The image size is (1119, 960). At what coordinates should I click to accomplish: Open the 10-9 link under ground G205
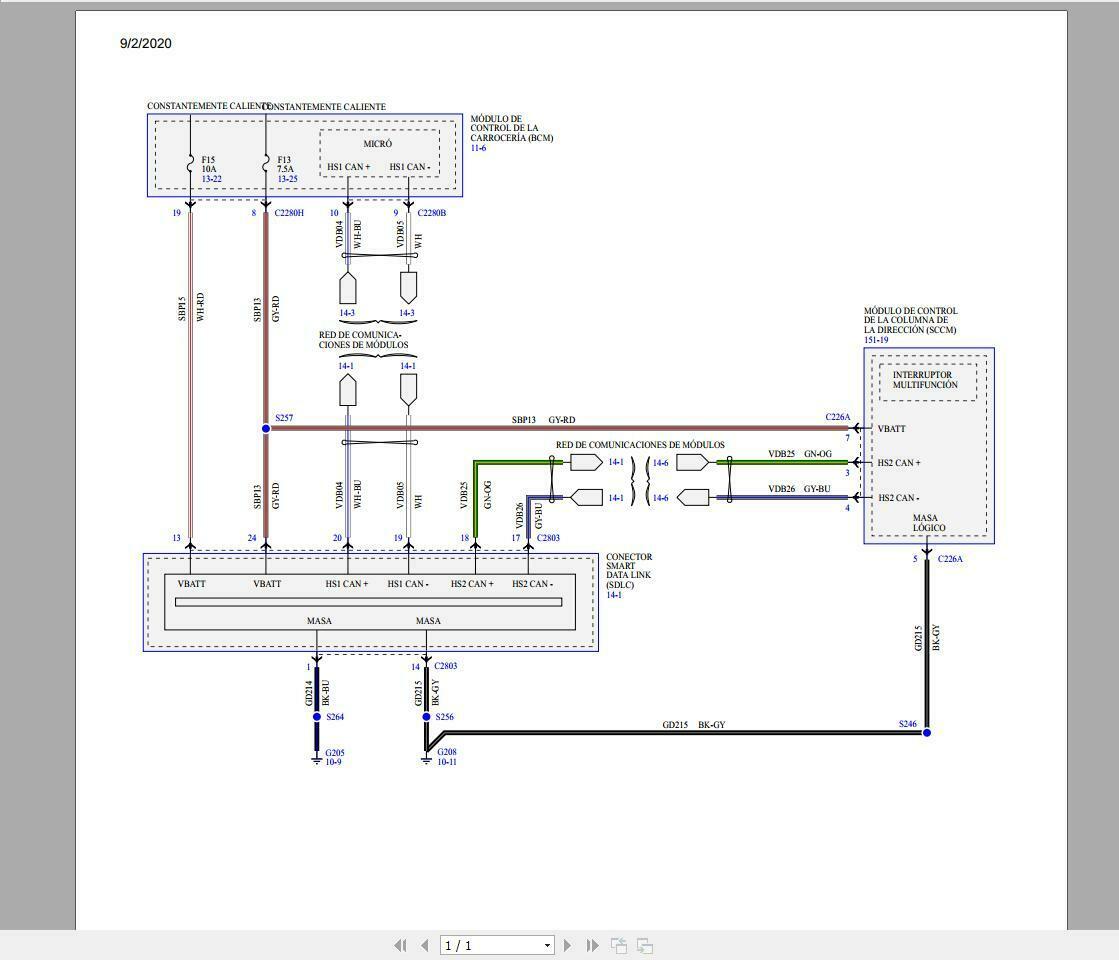(x=333, y=763)
